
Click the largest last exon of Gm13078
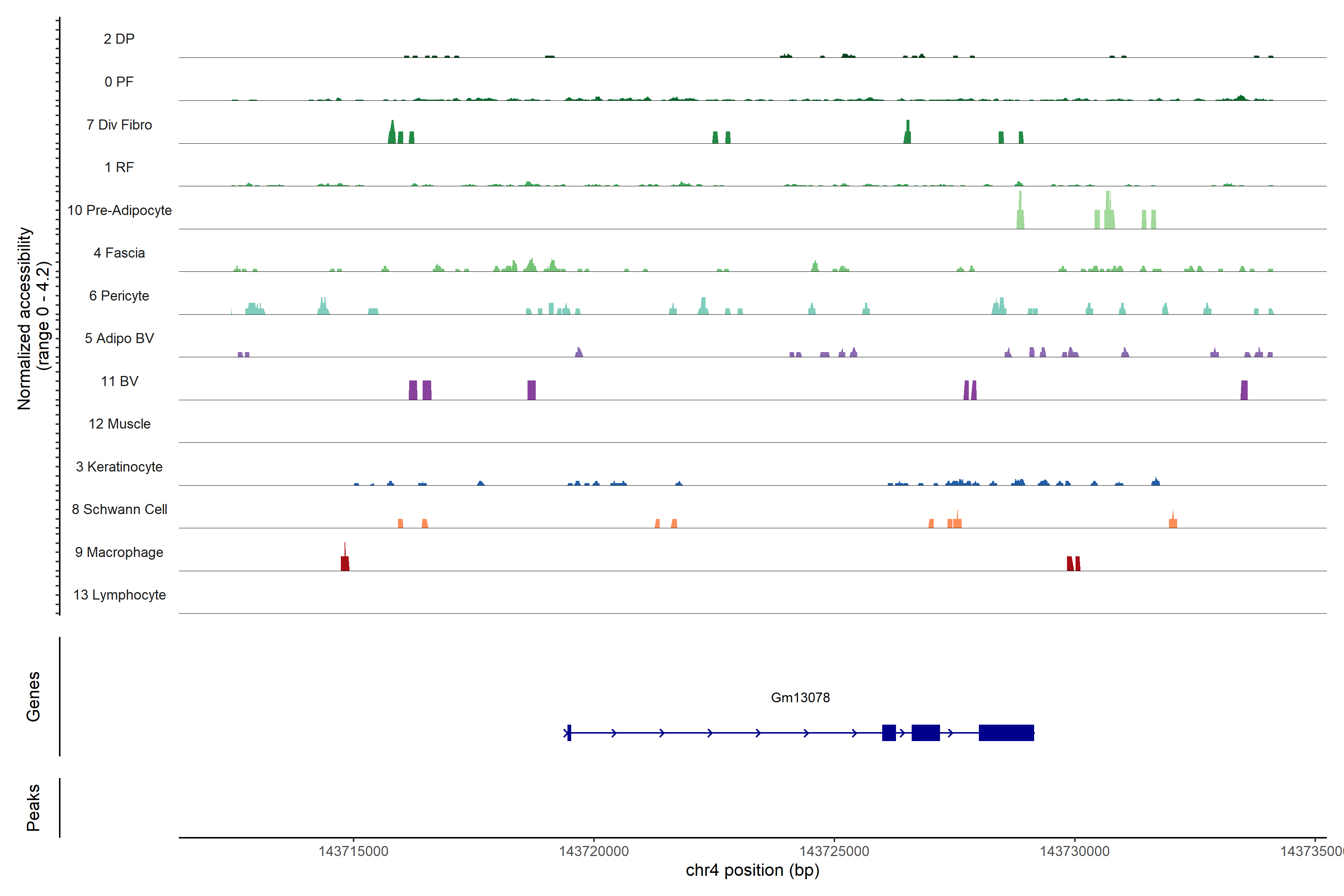[1006, 732]
